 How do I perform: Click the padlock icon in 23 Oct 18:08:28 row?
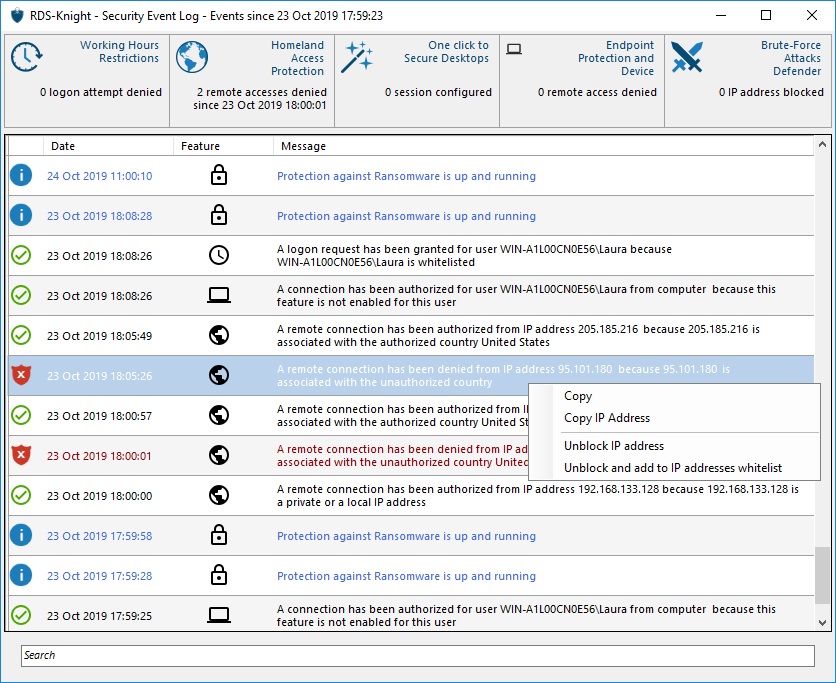tap(219, 215)
